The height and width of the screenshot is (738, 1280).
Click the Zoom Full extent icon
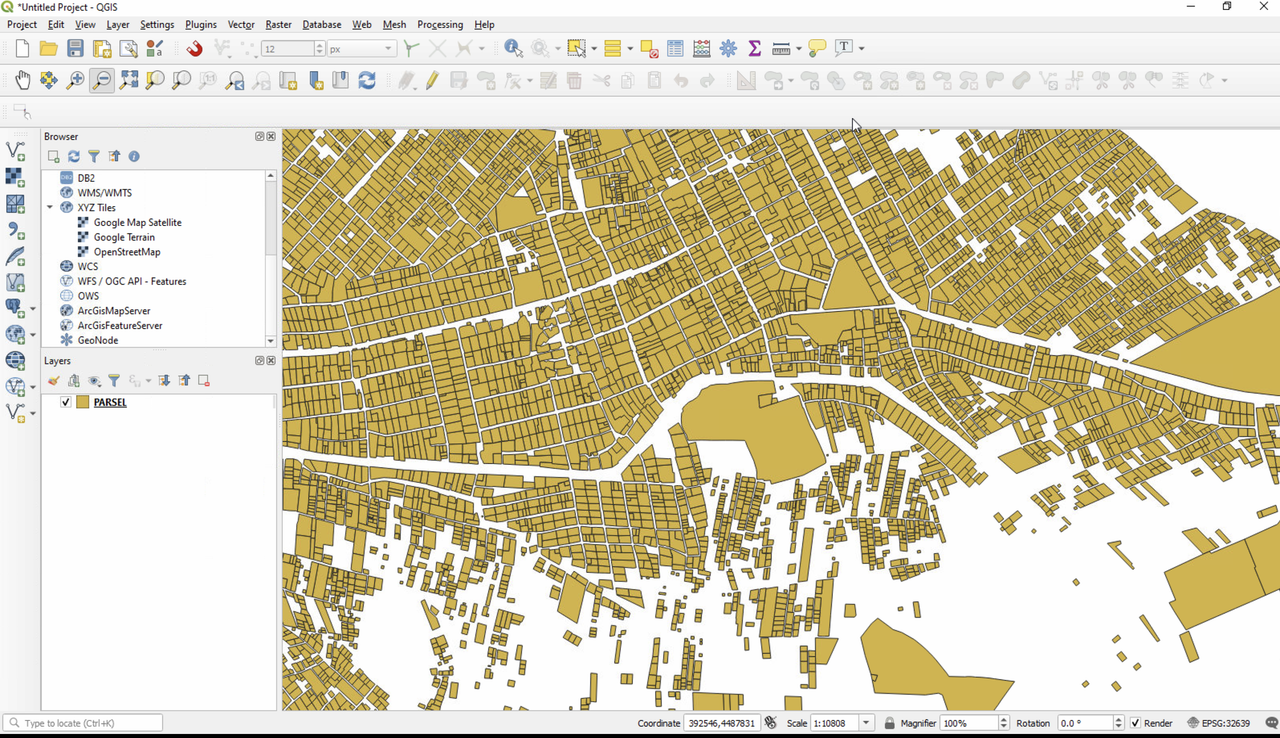pos(128,81)
